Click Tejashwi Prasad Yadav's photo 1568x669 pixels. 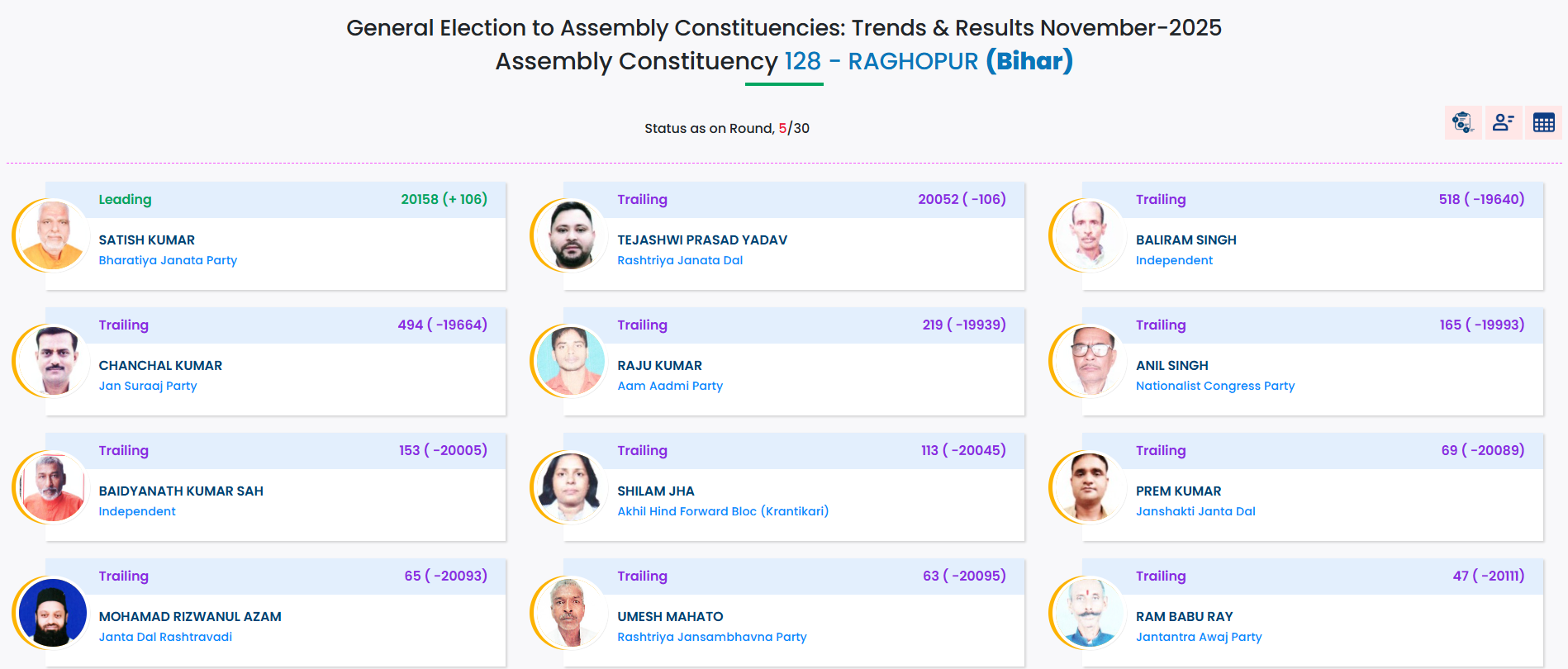570,235
